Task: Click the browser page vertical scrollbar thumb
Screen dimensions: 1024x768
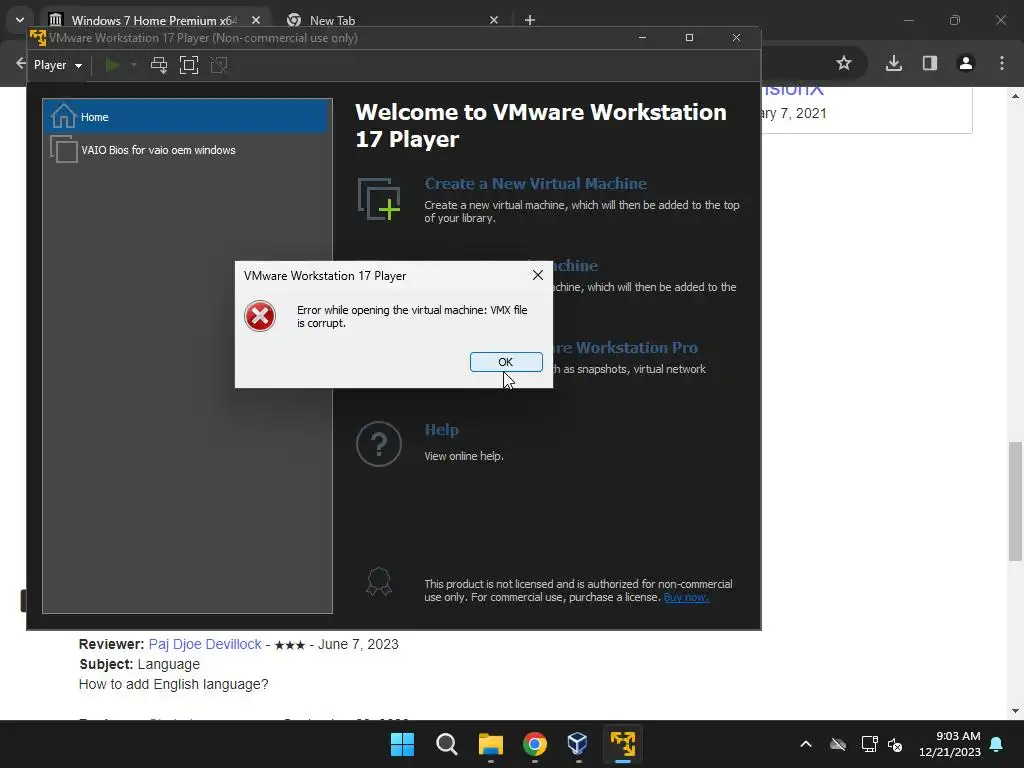Action: 1015,502
